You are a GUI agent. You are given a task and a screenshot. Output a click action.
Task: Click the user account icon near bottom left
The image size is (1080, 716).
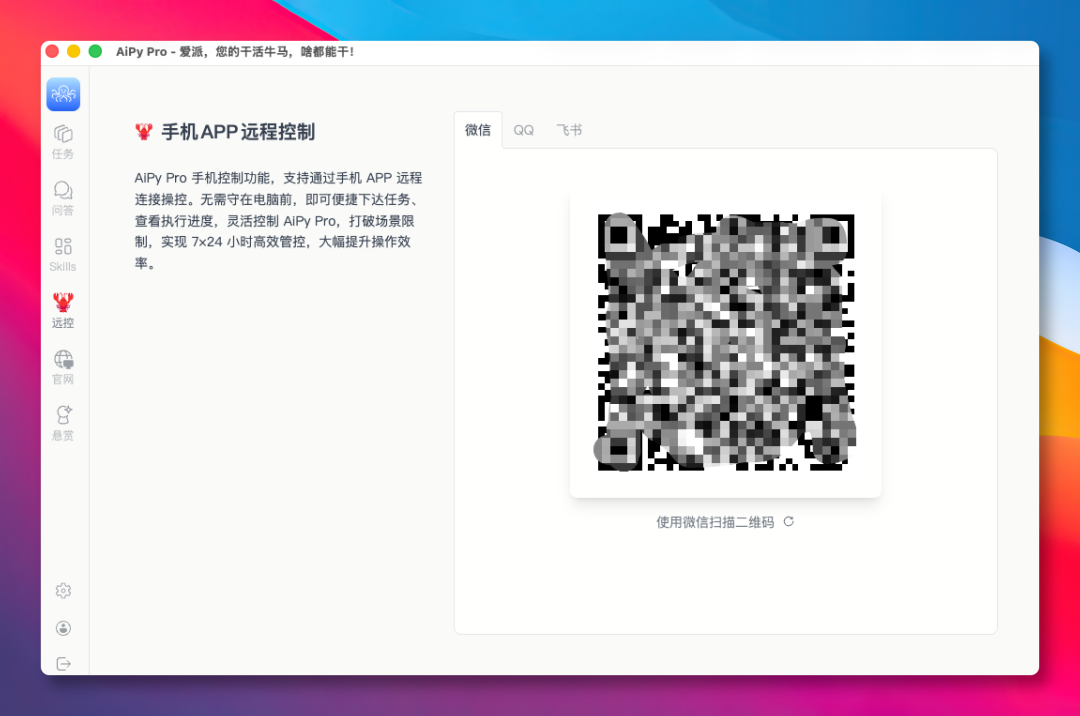pyautogui.click(x=62, y=627)
